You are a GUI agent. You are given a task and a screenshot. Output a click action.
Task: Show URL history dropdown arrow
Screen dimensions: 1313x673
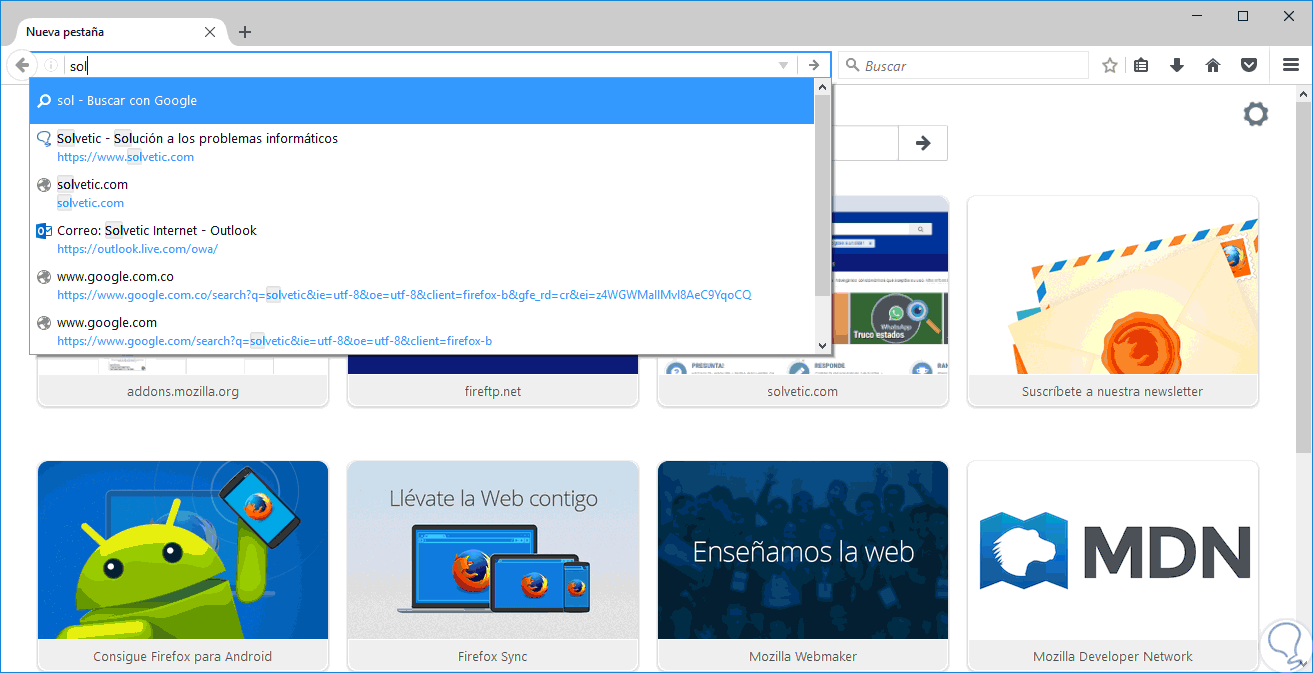pyautogui.click(x=783, y=65)
